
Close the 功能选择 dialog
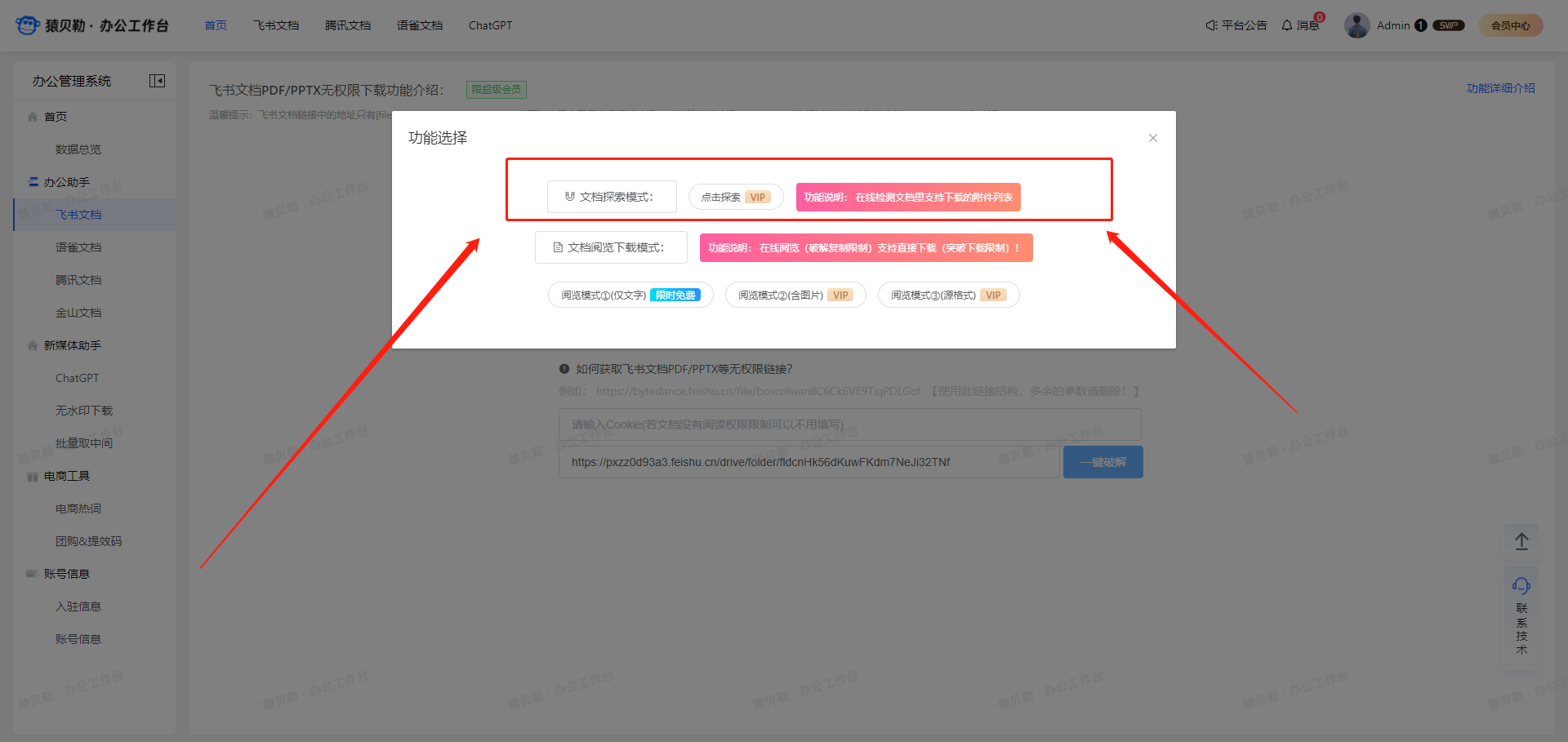coord(1153,138)
